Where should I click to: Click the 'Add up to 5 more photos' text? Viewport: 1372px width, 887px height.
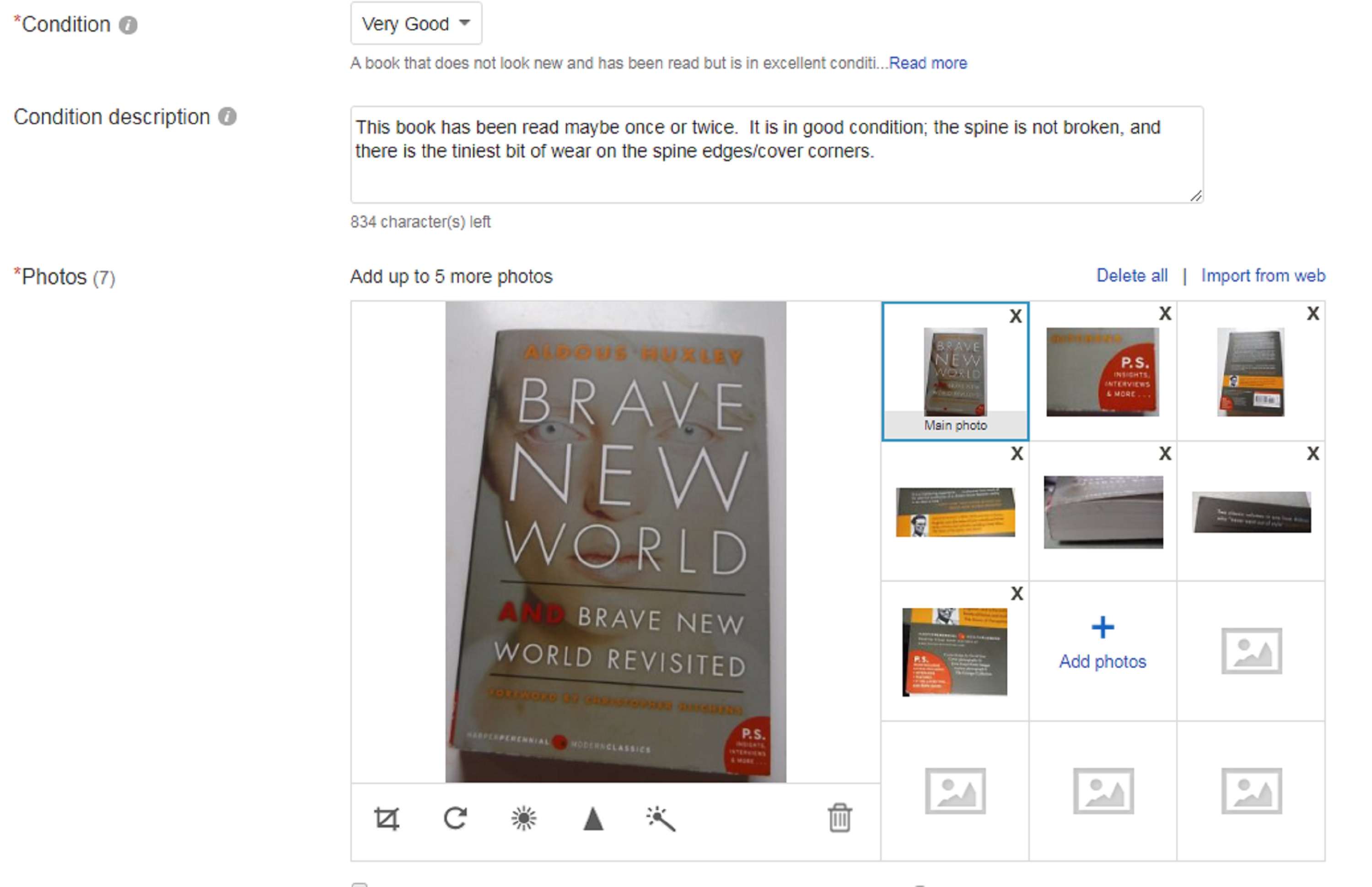pos(451,276)
